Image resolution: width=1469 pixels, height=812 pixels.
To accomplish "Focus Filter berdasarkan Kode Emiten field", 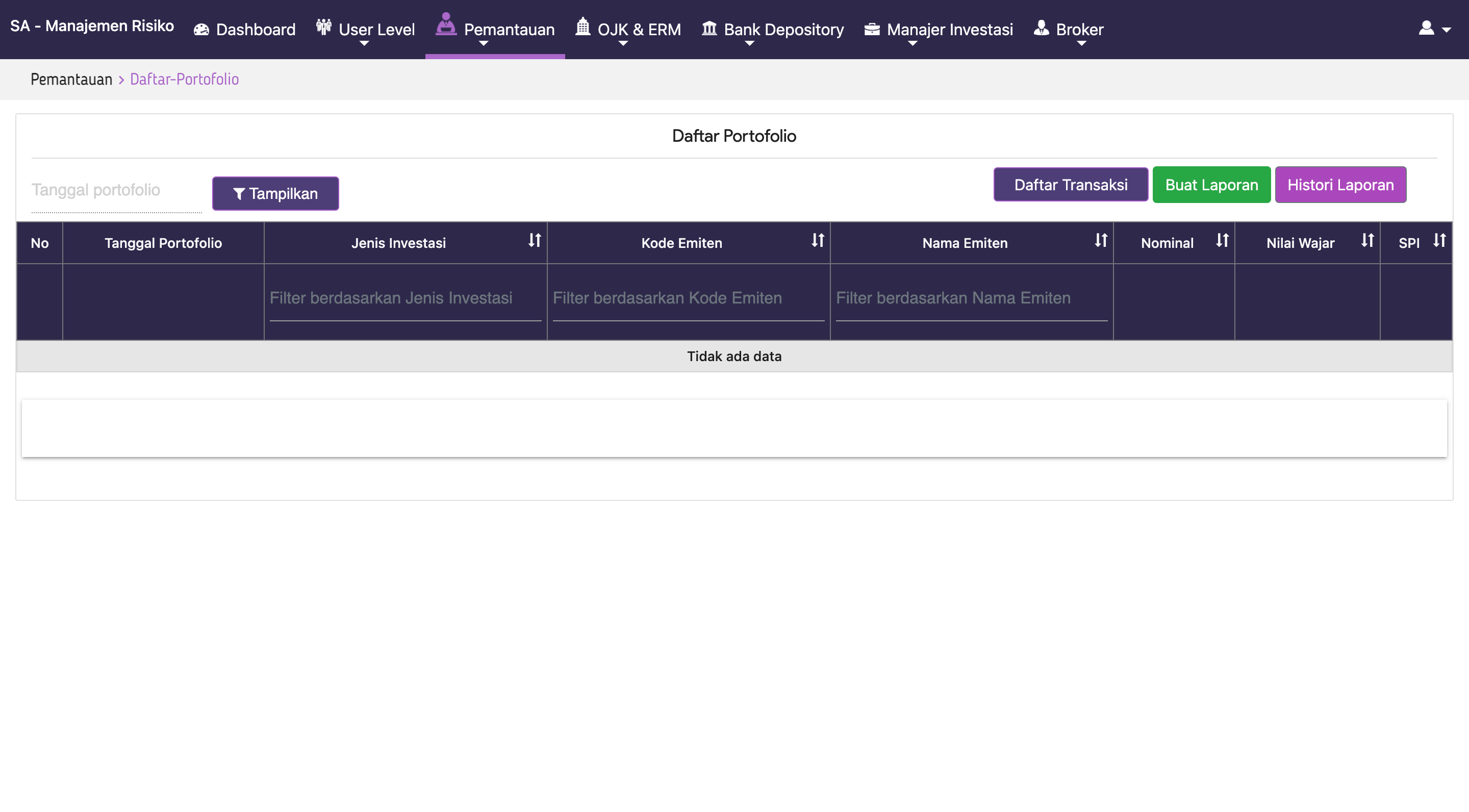I will pos(688,298).
